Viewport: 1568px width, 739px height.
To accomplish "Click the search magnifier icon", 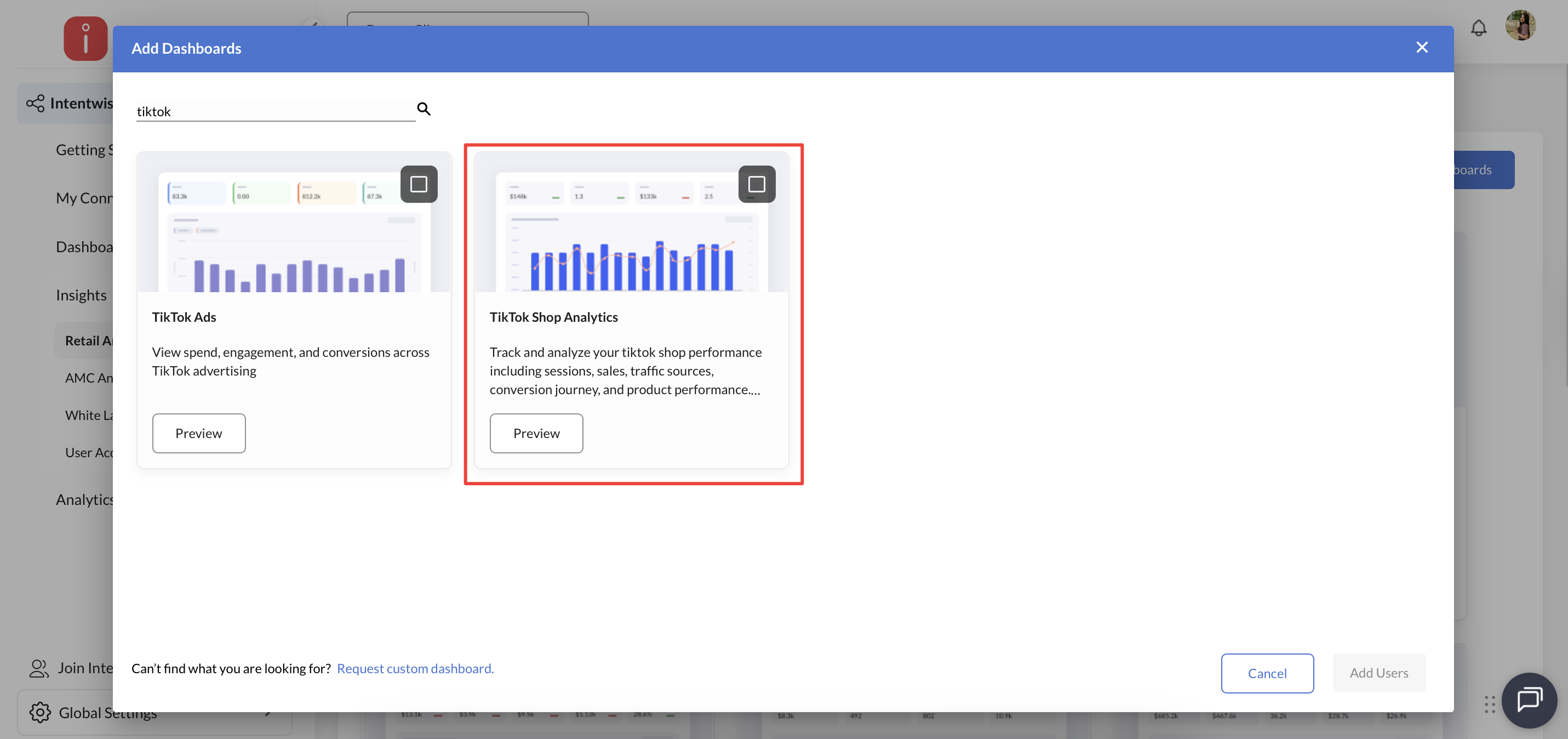I will 424,109.
